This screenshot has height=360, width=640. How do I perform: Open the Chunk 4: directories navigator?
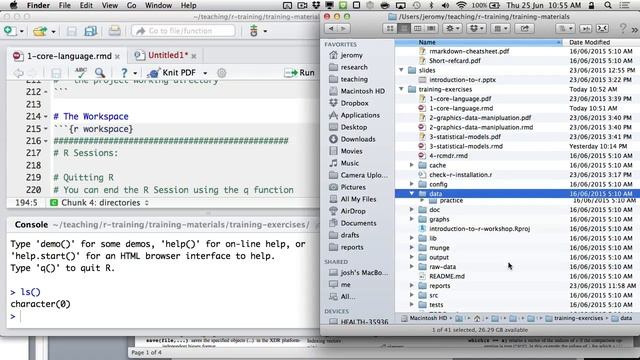[100, 202]
